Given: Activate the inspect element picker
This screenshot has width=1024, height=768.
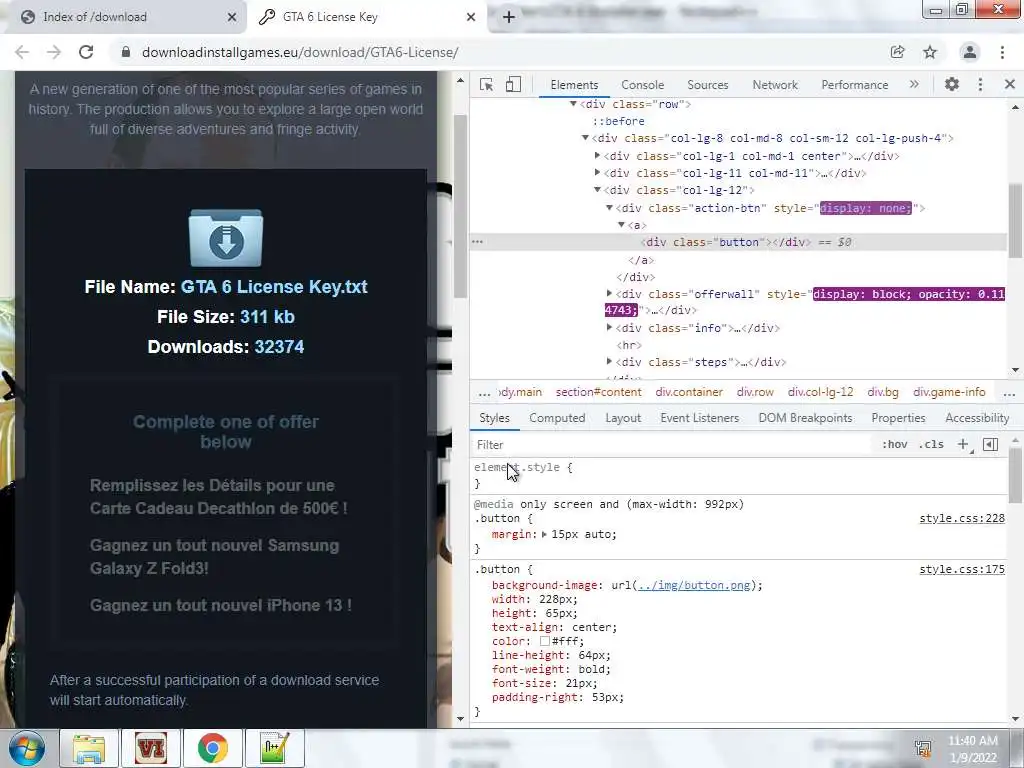Looking at the screenshot, I should click(x=486, y=84).
